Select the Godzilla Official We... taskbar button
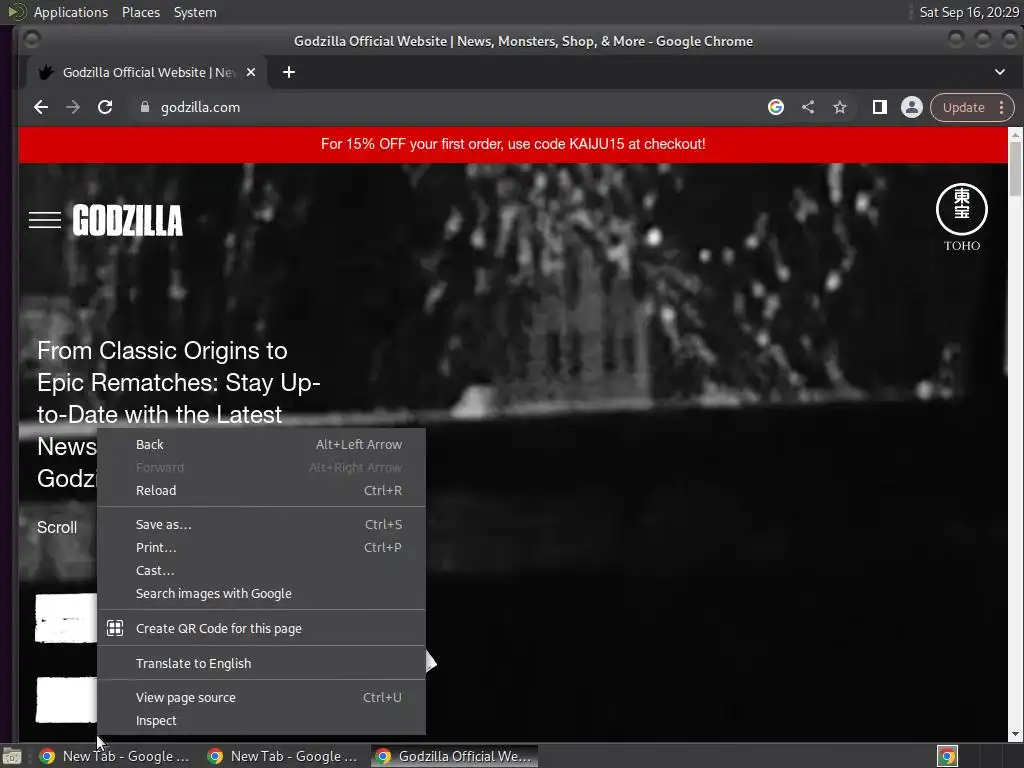The width and height of the screenshot is (1024, 768). pos(455,756)
